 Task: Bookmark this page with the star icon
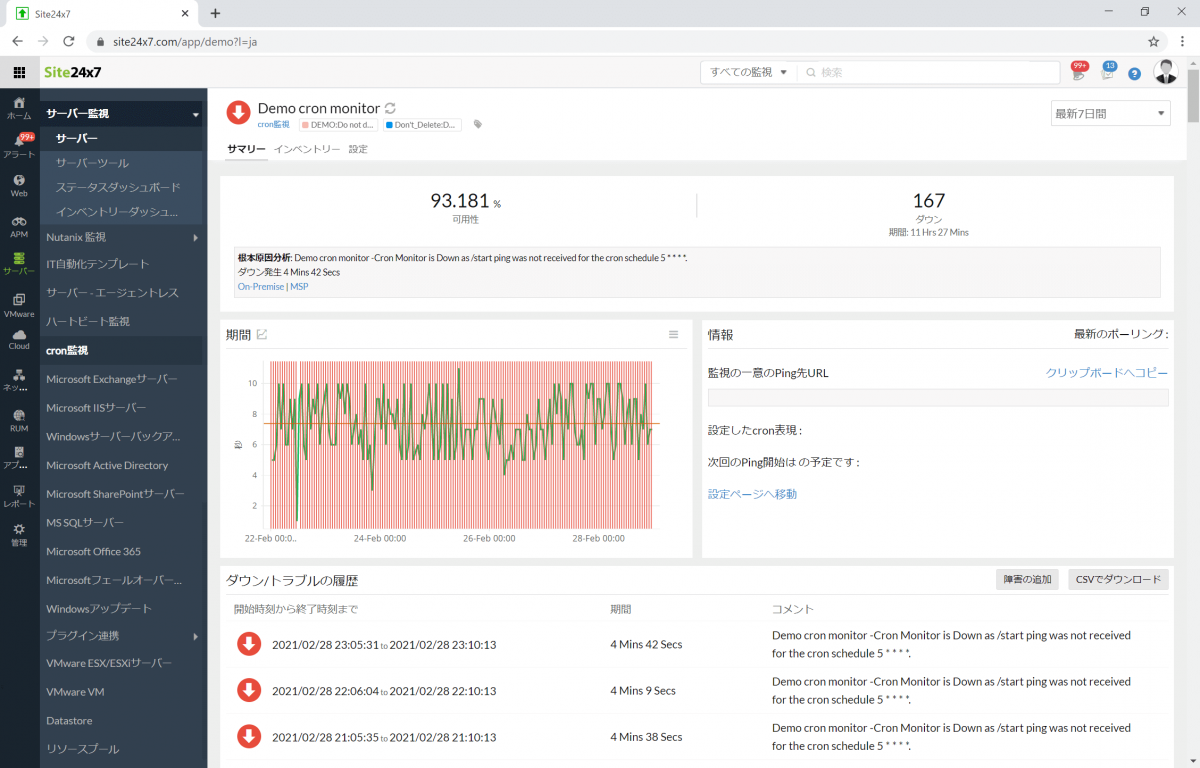1153,42
